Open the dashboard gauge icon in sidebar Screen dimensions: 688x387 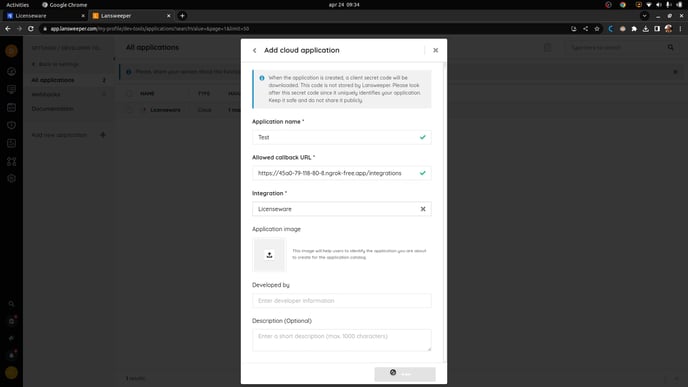click(x=11, y=72)
